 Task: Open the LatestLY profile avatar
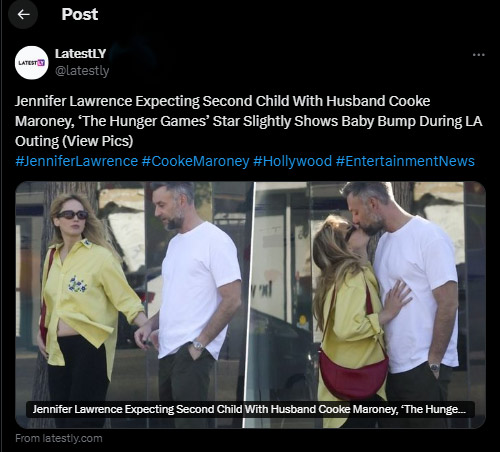(x=32, y=63)
